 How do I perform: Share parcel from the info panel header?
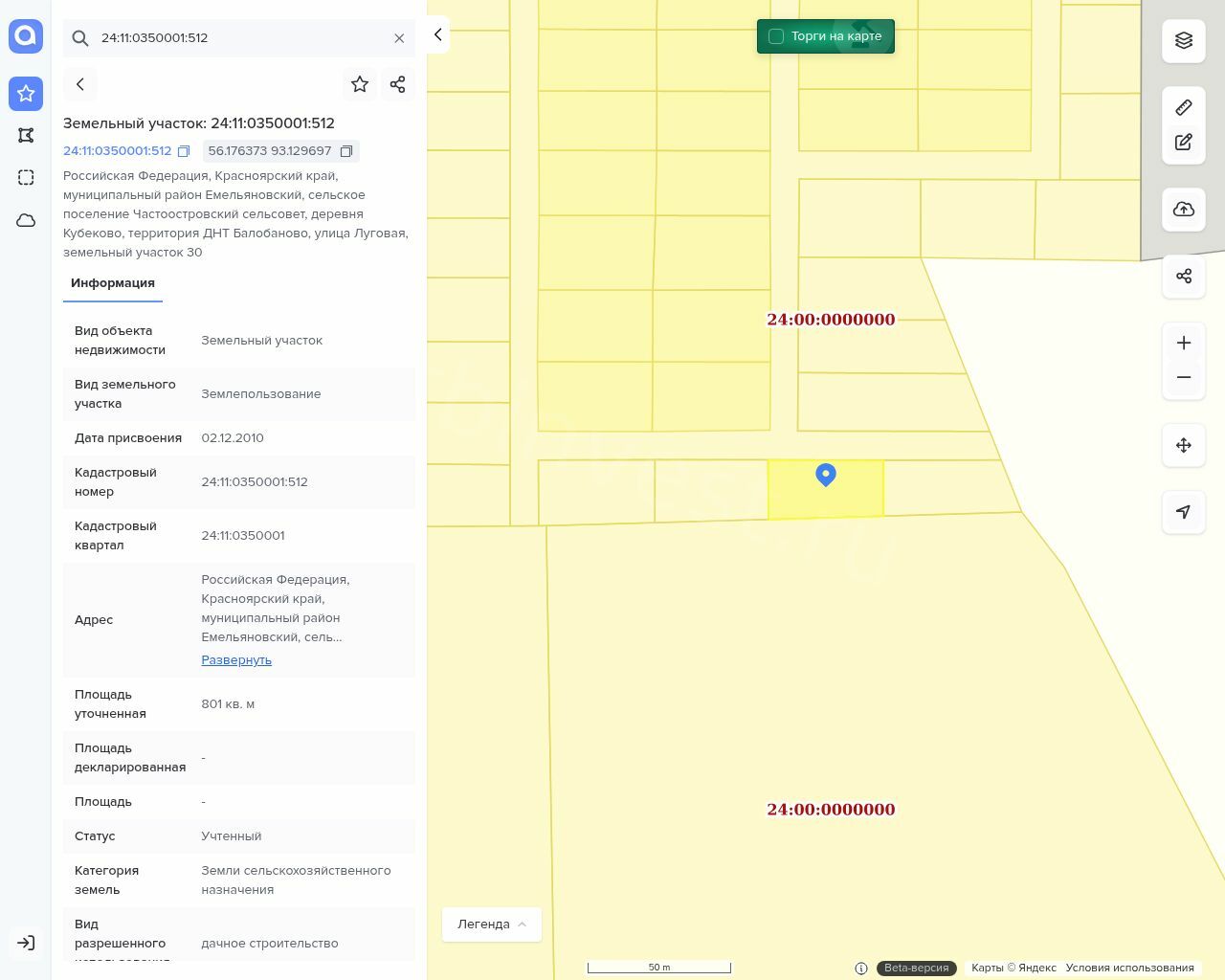tap(398, 84)
